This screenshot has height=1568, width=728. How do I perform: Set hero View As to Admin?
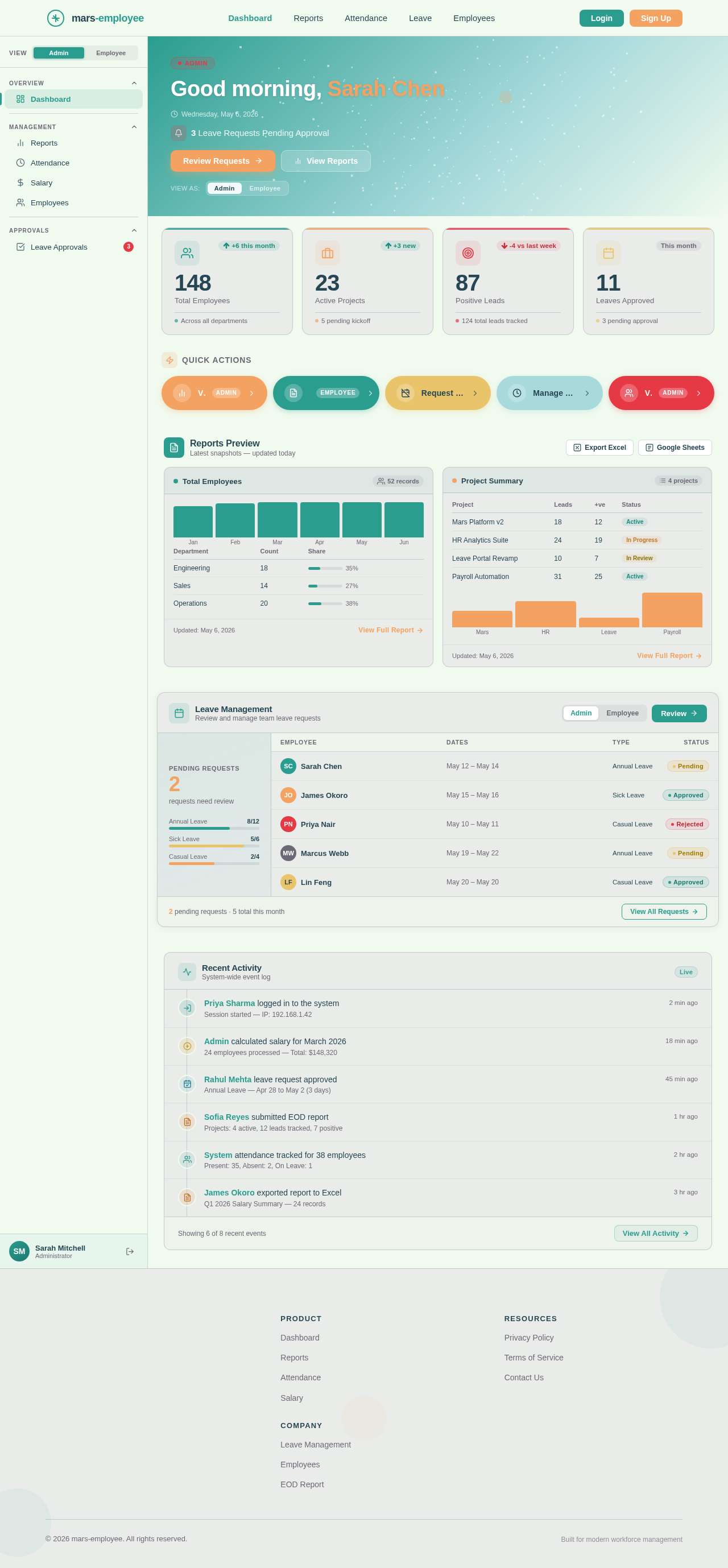tap(224, 188)
